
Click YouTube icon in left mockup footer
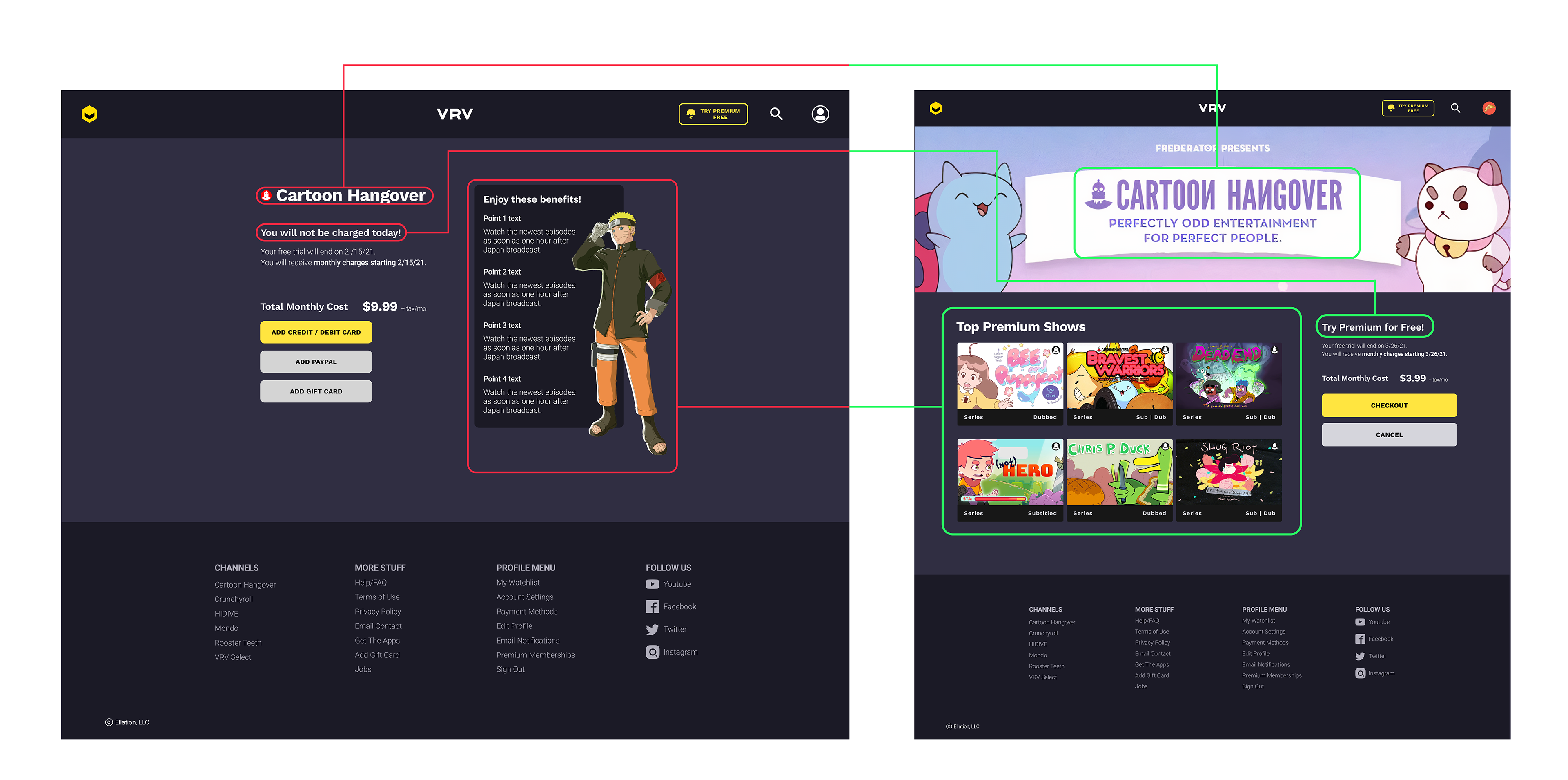coord(652,585)
